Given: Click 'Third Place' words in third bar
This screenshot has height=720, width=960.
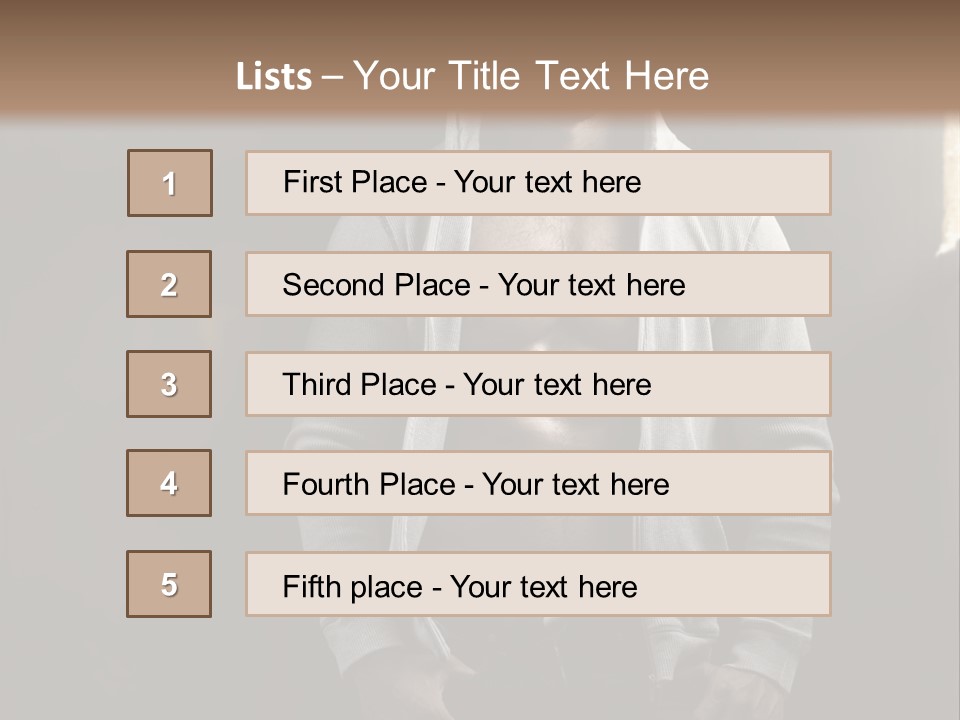Looking at the screenshot, I should tap(359, 385).
